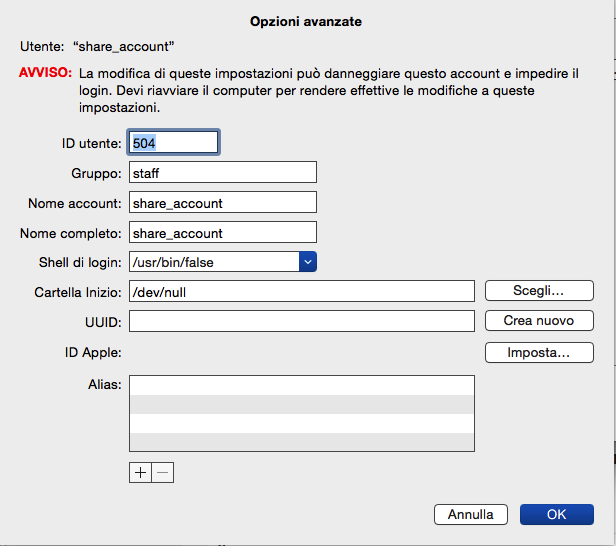This screenshot has width=616, height=546.
Task: Focus the Gruppo field containing staff
Action: tap(223, 172)
